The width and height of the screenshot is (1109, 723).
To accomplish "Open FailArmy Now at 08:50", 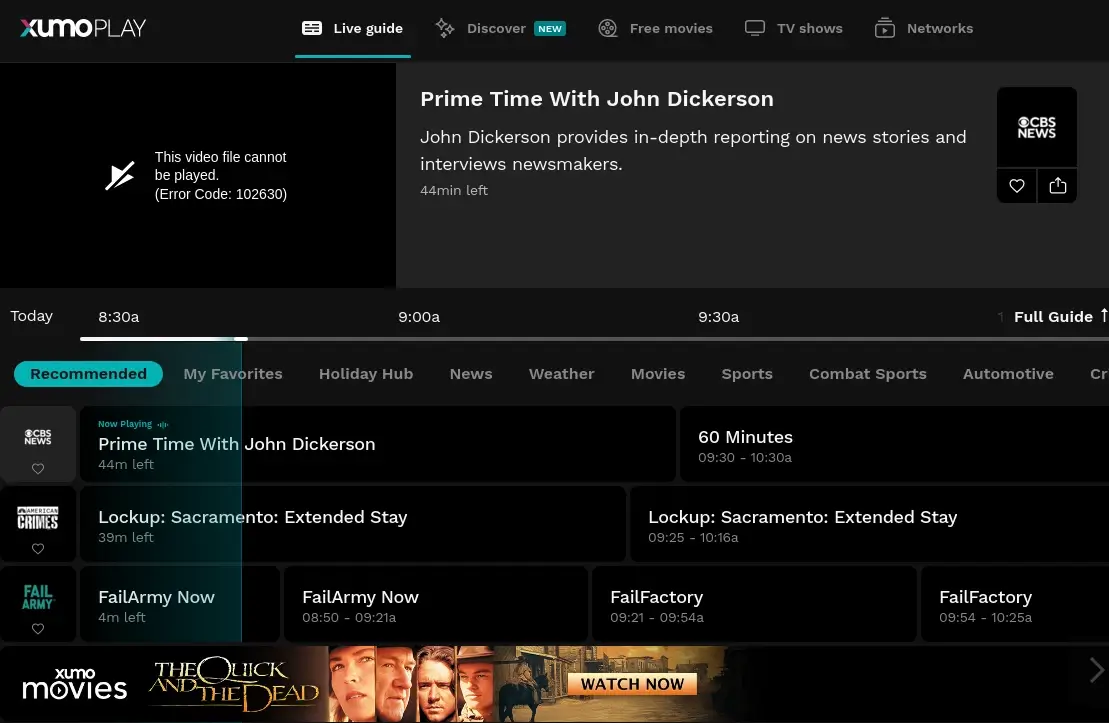I will [436, 604].
